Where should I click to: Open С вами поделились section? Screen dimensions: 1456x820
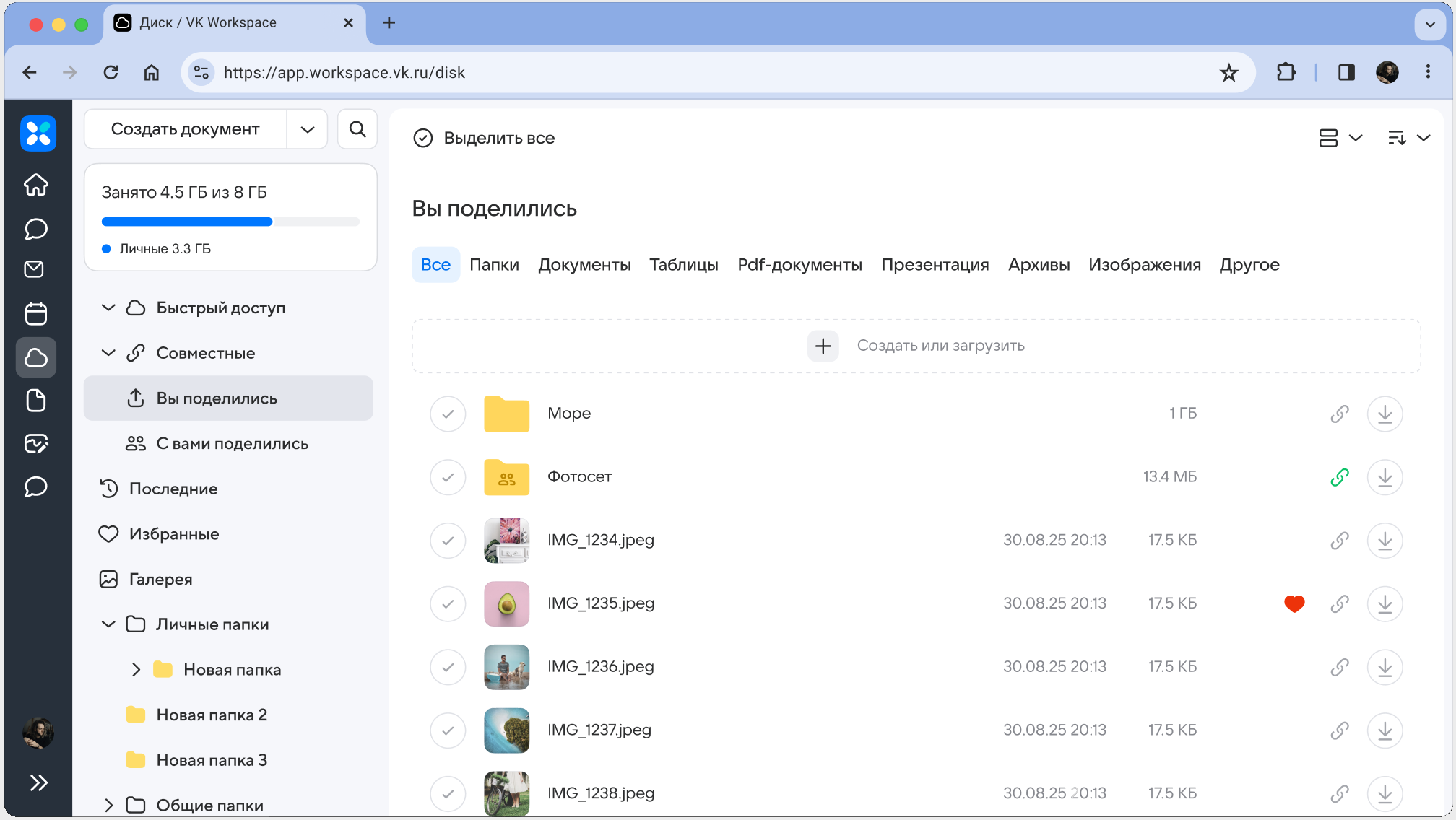tap(232, 444)
